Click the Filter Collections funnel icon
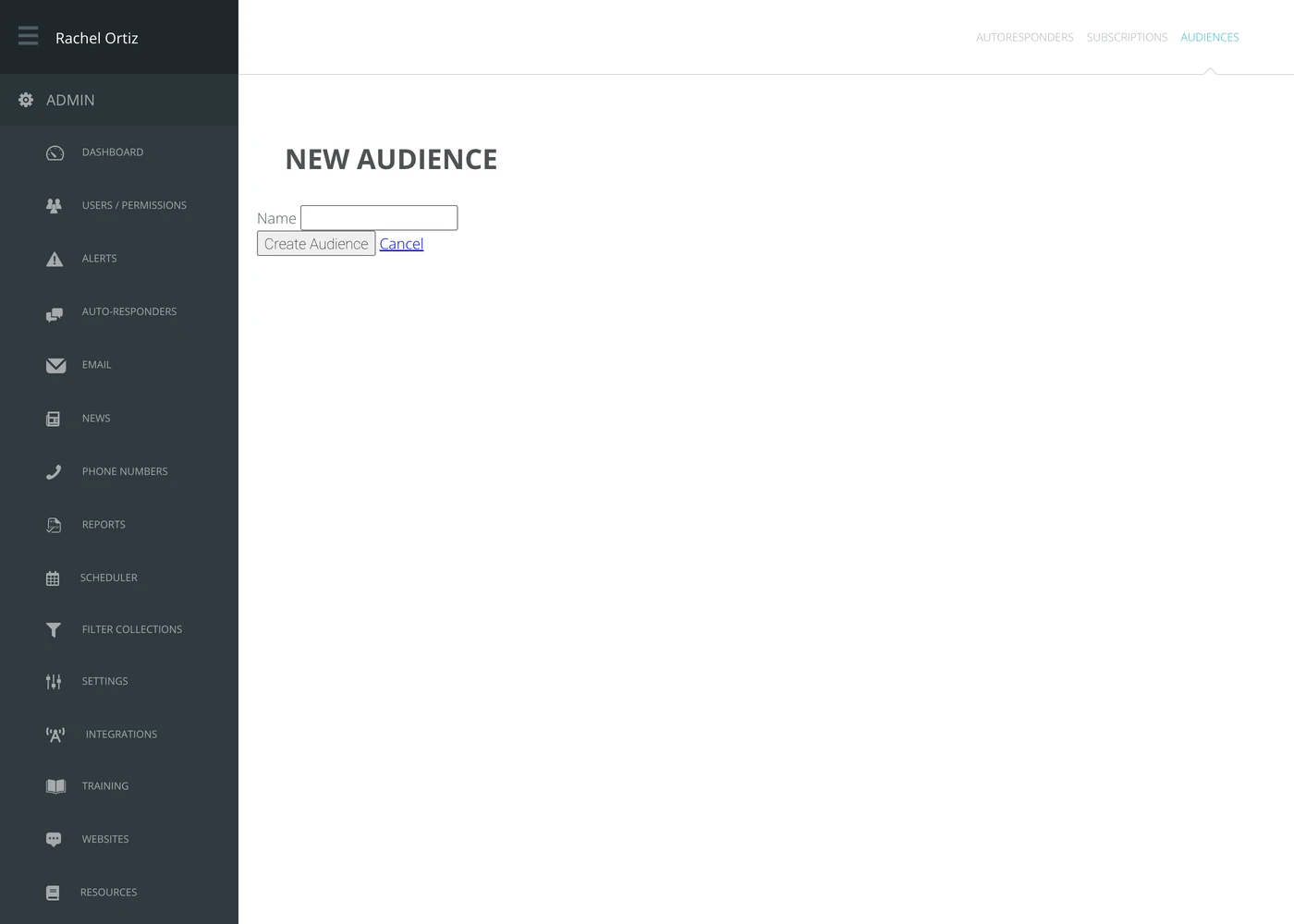The width and height of the screenshot is (1294, 924). [x=54, y=630]
